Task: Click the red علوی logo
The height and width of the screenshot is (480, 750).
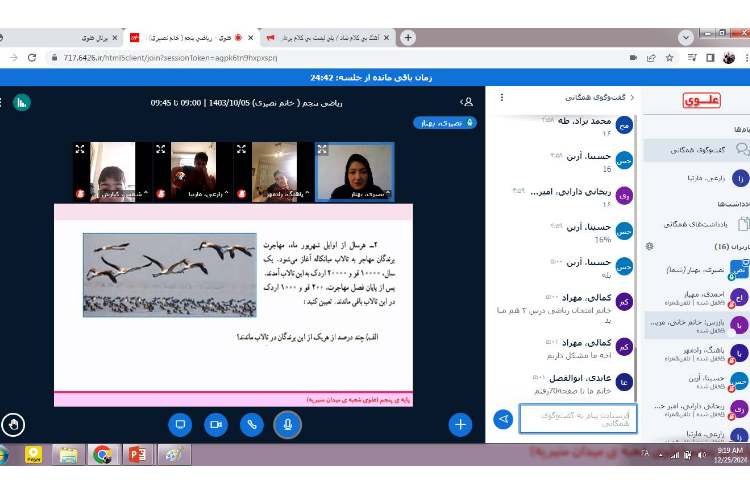Action: (x=701, y=100)
